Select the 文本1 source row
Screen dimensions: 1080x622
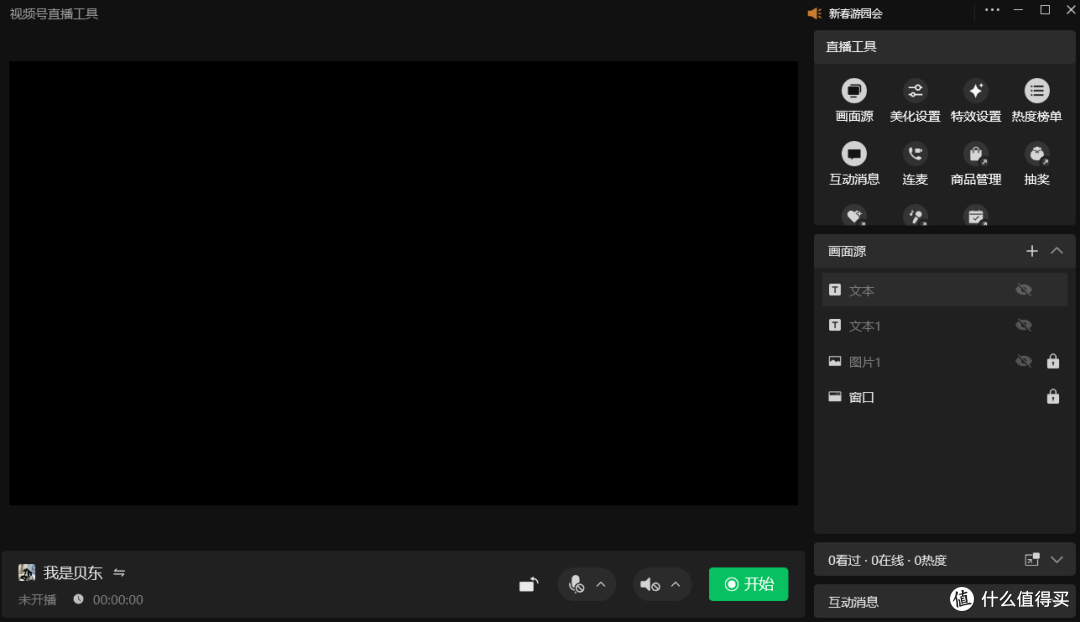point(944,325)
